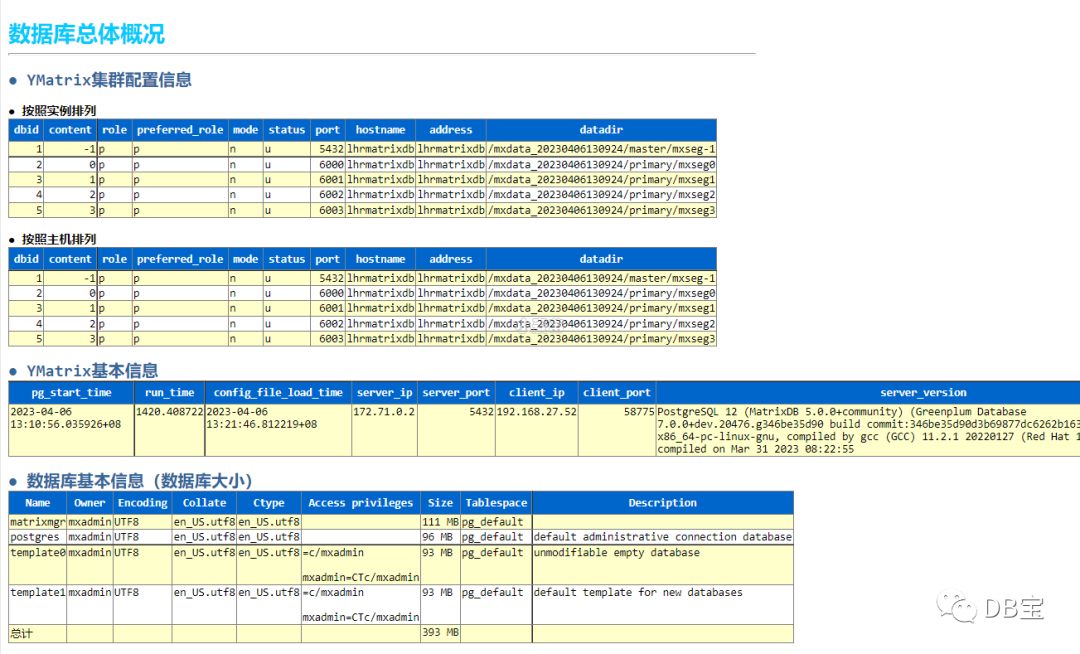The height and width of the screenshot is (654, 1080).
Task: Click the address header in 按照主机排列 table
Action: coord(450,259)
